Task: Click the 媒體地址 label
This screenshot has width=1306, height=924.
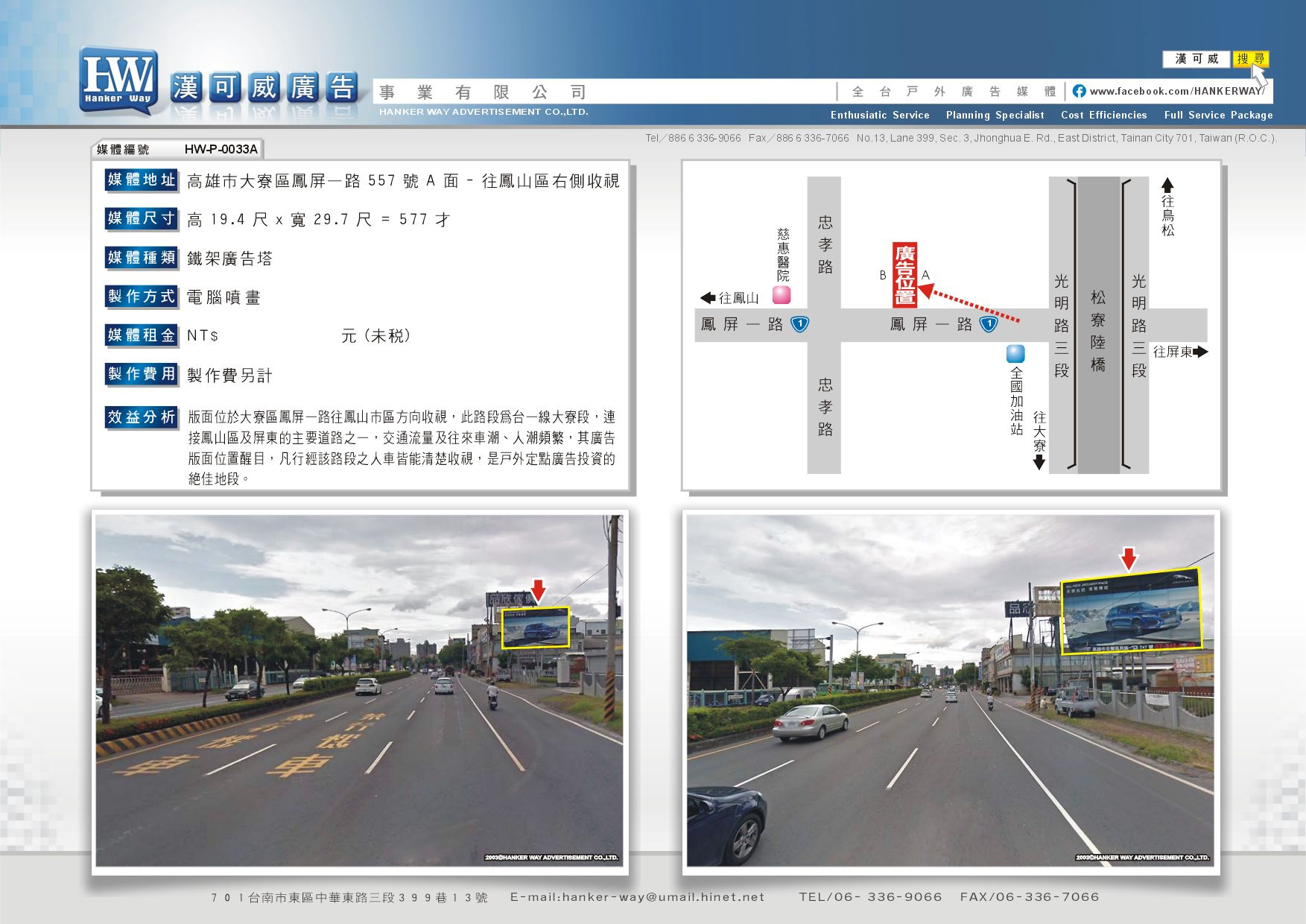Action: 142,180
